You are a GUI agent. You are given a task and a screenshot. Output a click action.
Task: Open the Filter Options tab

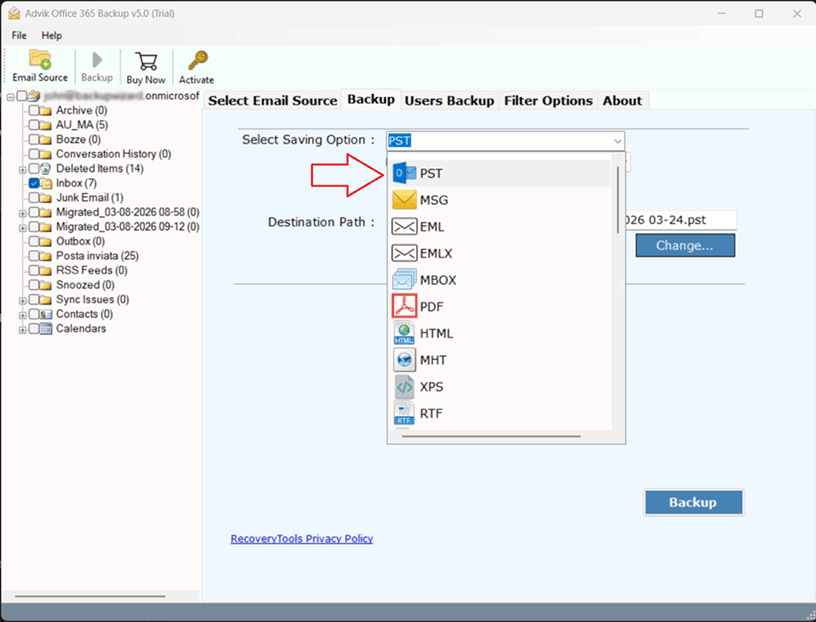click(x=549, y=100)
